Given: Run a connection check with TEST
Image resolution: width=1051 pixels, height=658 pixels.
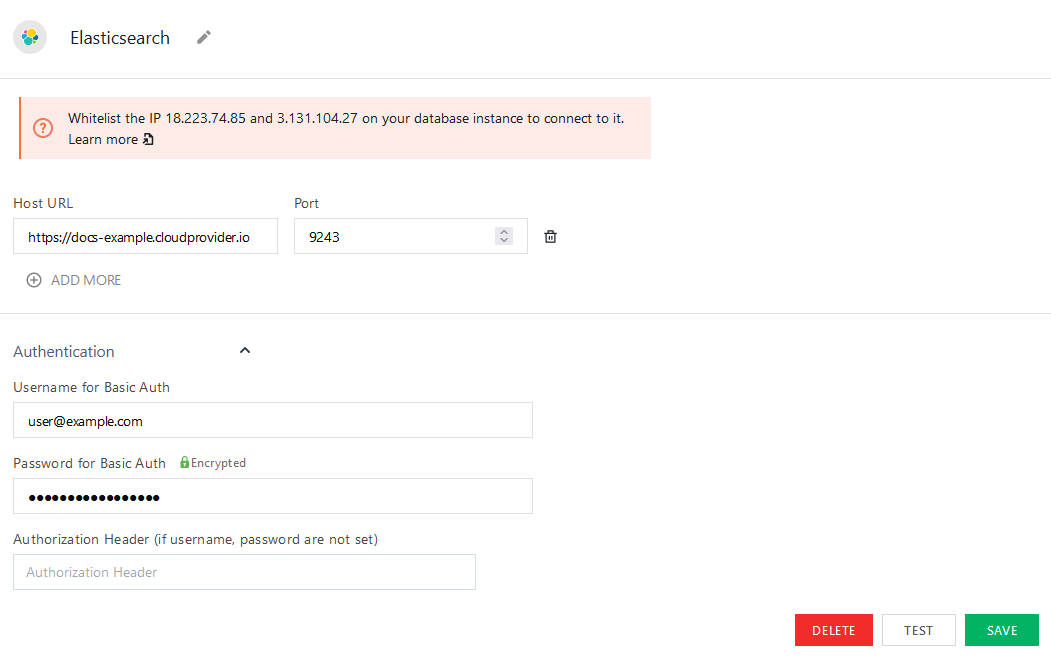Looking at the screenshot, I should (x=918, y=630).
